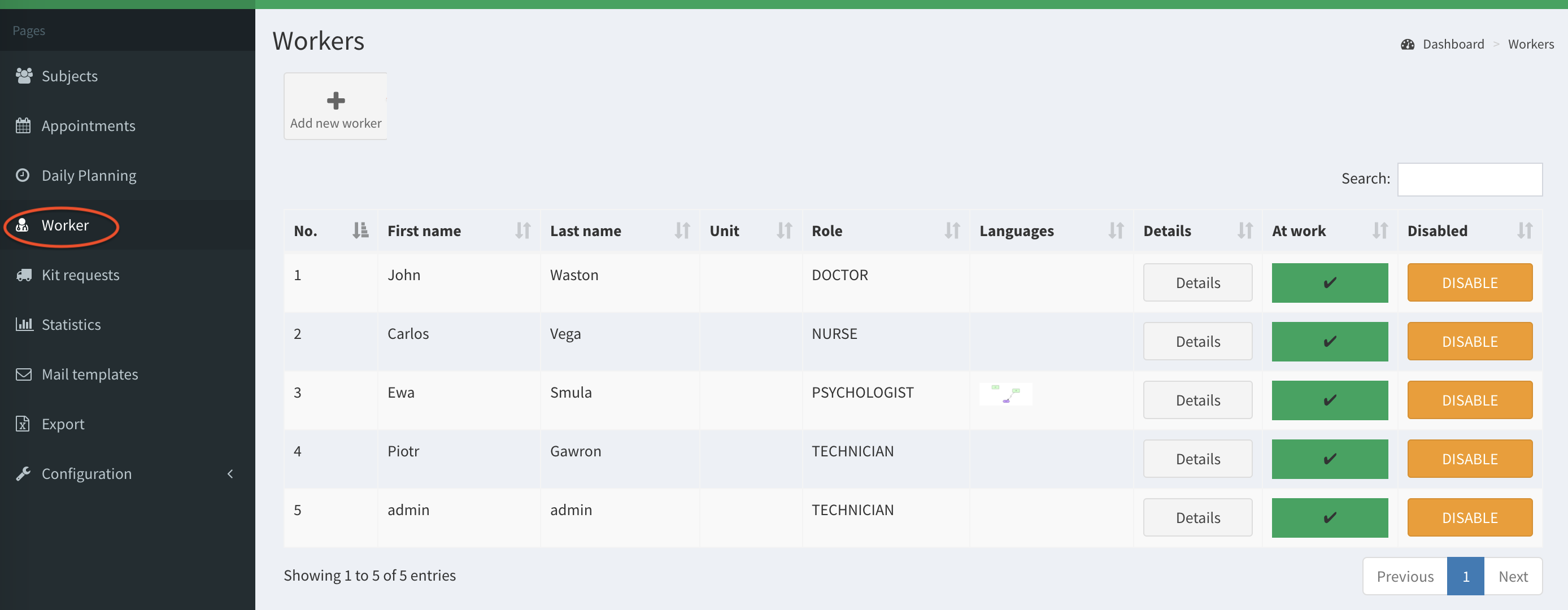Sort table by the Role column
The width and height of the screenshot is (1568, 610).
click(x=885, y=231)
